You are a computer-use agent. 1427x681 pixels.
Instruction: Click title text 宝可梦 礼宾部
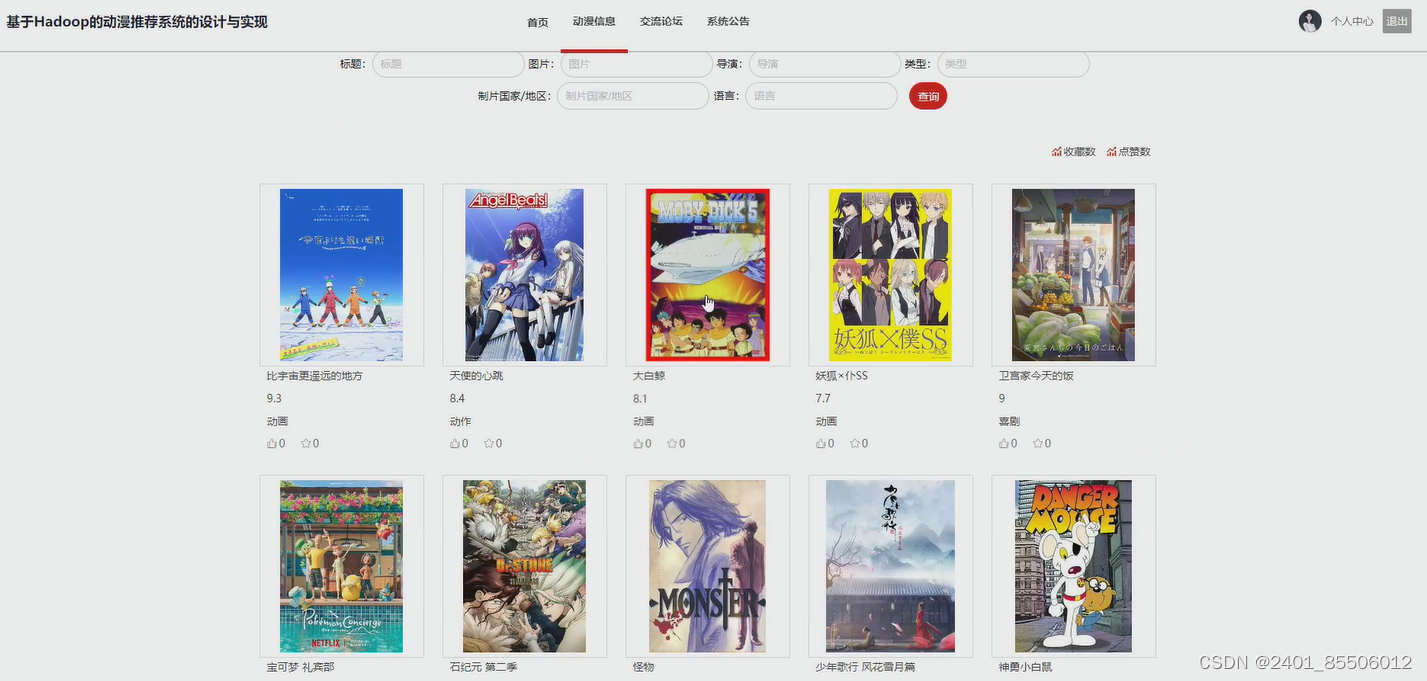coord(301,667)
